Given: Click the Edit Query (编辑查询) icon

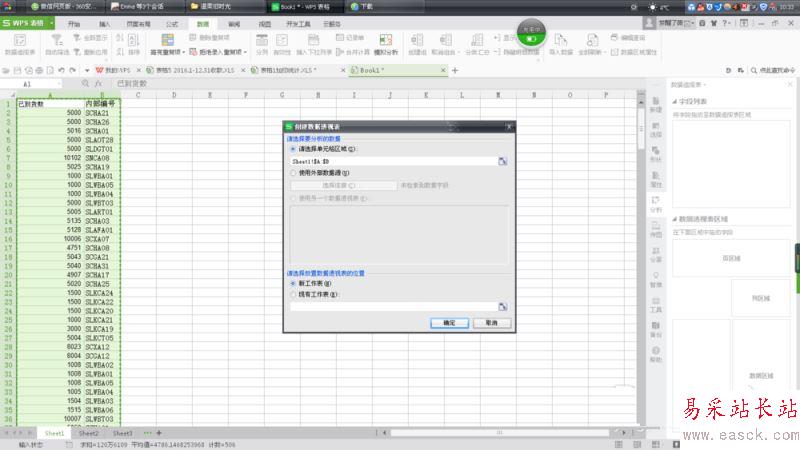Looking at the screenshot, I should point(614,37).
